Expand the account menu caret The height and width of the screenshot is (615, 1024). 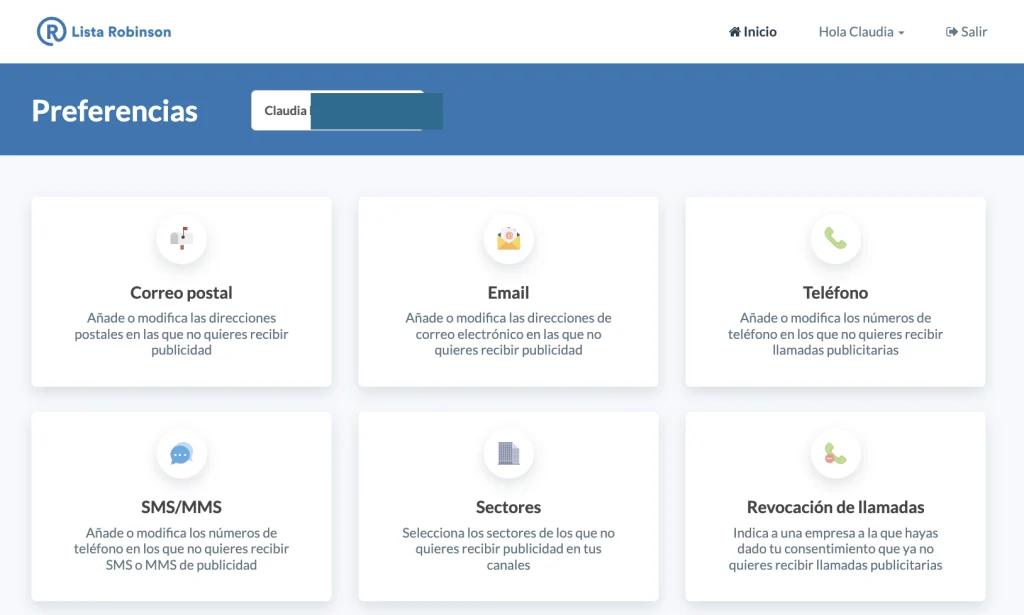(x=902, y=33)
